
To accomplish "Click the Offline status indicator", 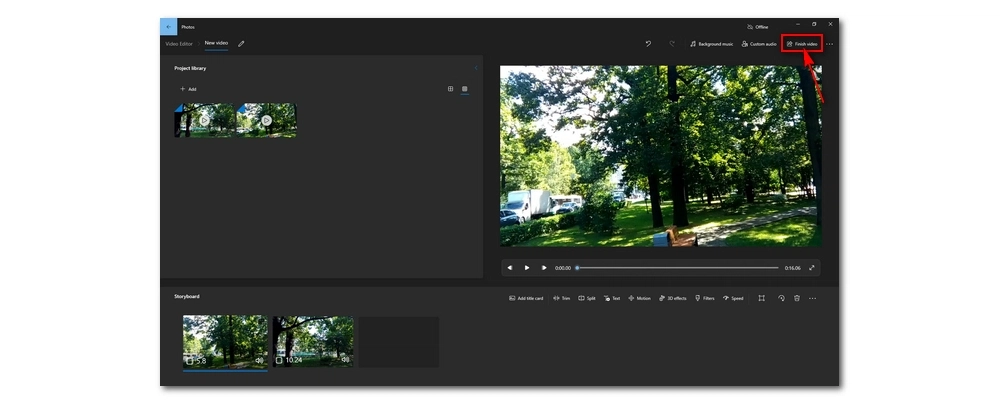I will [x=758, y=27].
